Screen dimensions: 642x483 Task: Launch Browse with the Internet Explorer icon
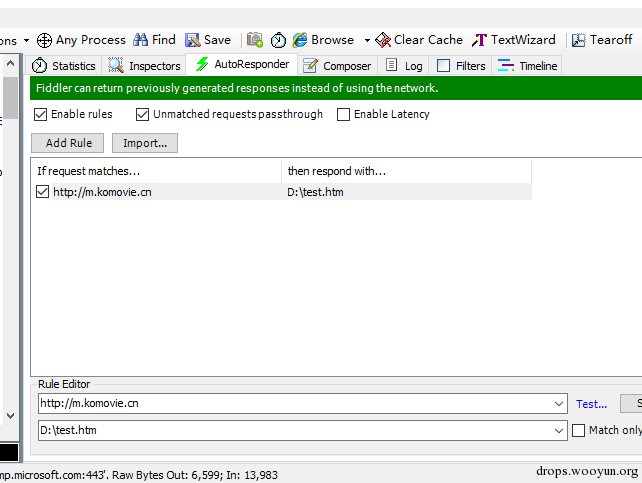(x=300, y=40)
